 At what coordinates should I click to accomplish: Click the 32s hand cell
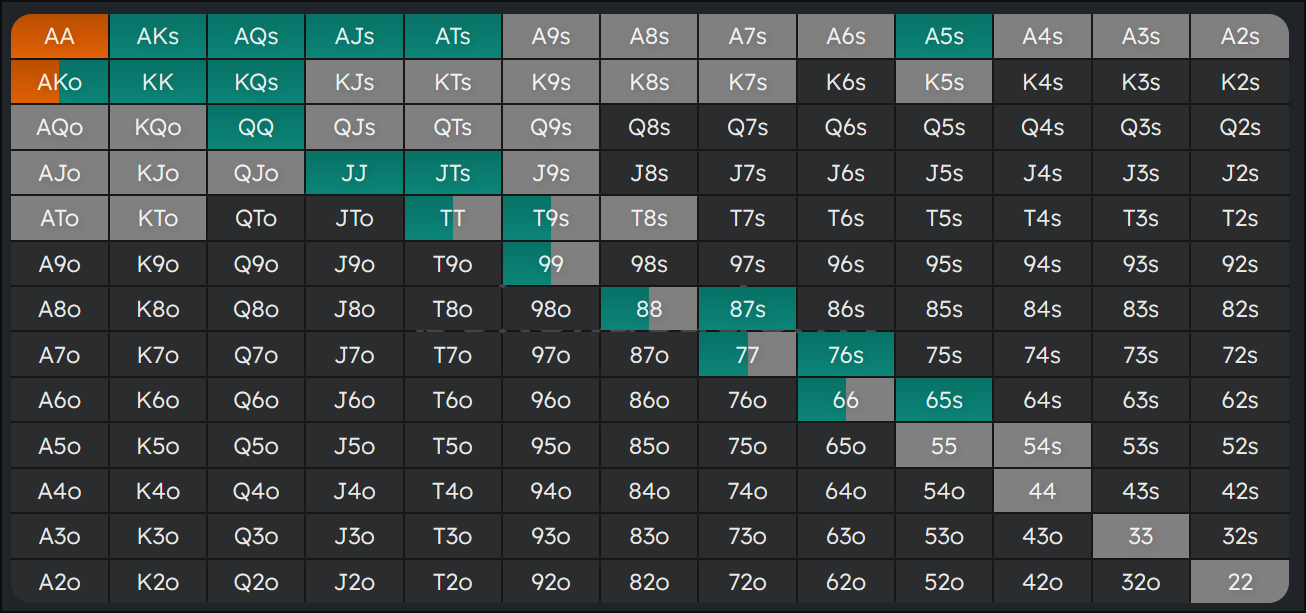[1239, 537]
